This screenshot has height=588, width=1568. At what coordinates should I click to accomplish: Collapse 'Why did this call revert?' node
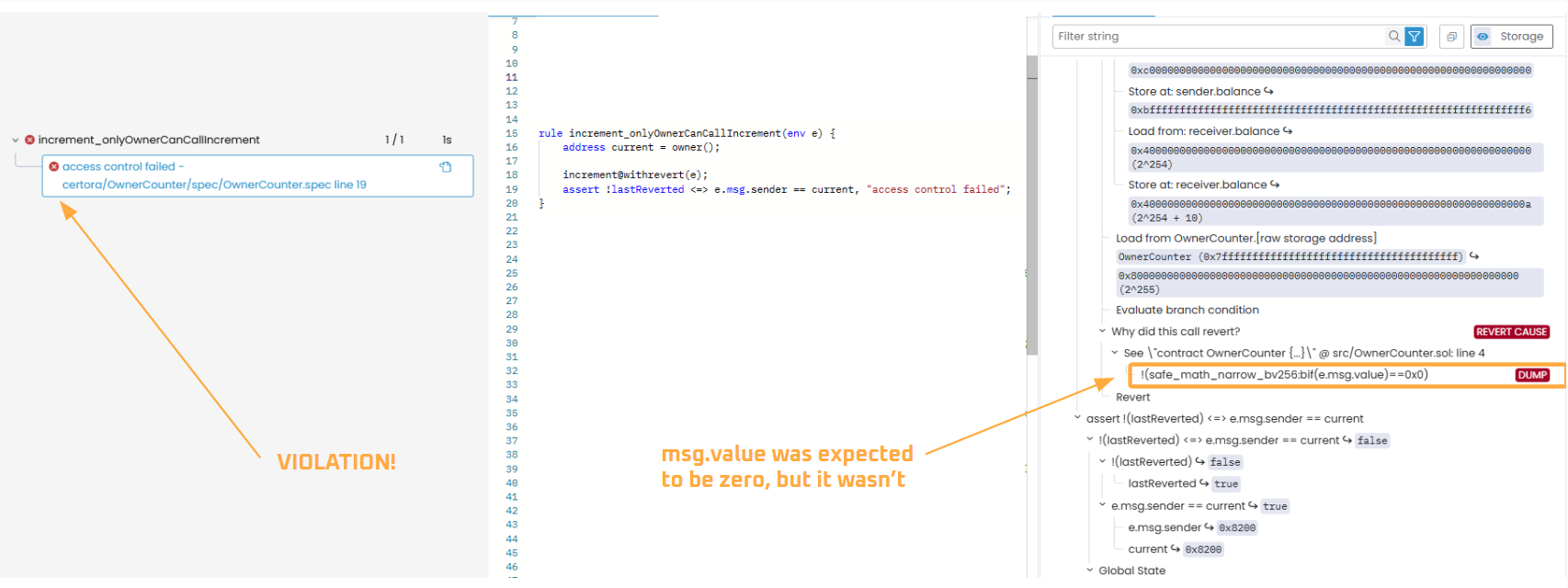click(x=1102, y=332)
